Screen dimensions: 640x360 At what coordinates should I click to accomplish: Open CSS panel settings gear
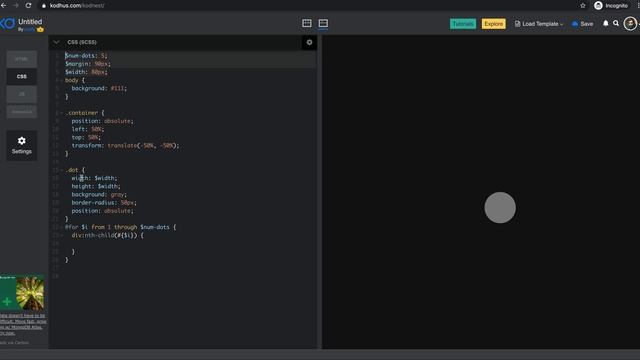[x=309, y=42]
